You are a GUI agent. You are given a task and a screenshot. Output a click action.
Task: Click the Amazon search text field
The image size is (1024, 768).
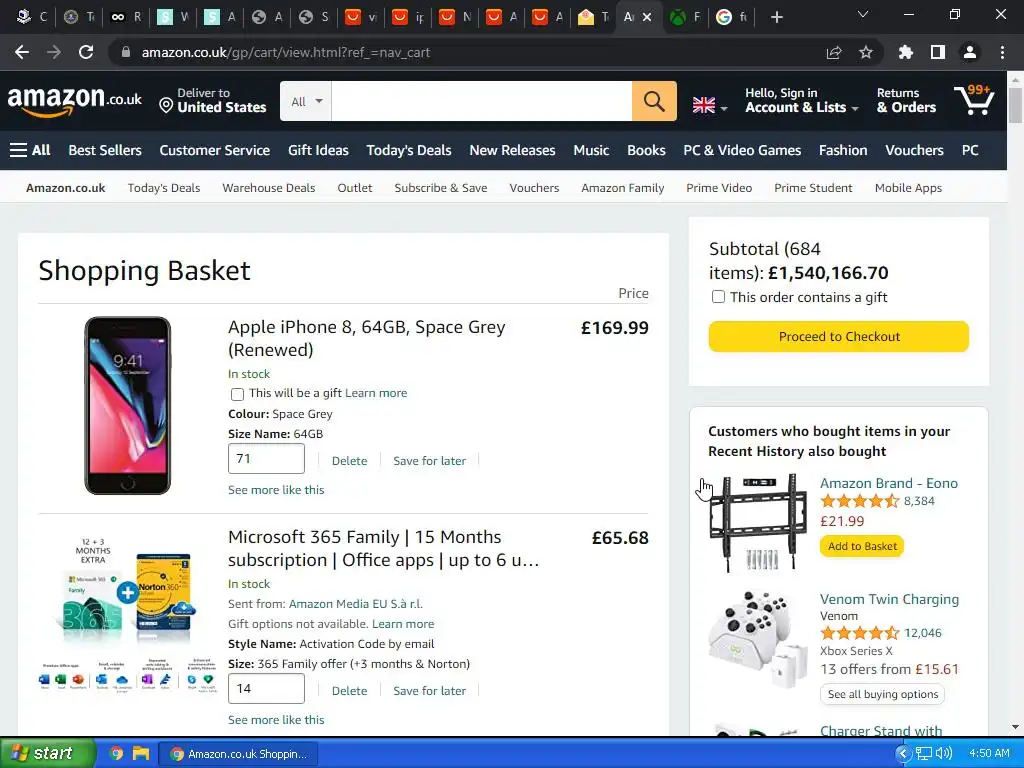[481, 101]
